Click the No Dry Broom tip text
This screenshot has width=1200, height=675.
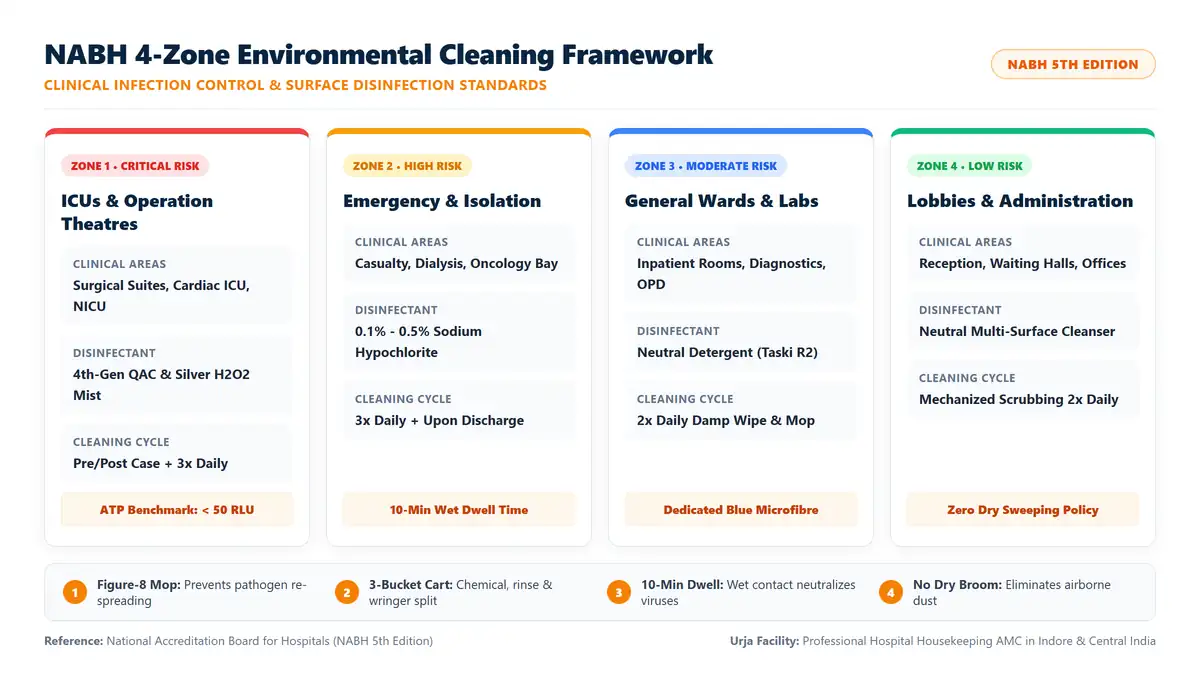point(1012,593)
